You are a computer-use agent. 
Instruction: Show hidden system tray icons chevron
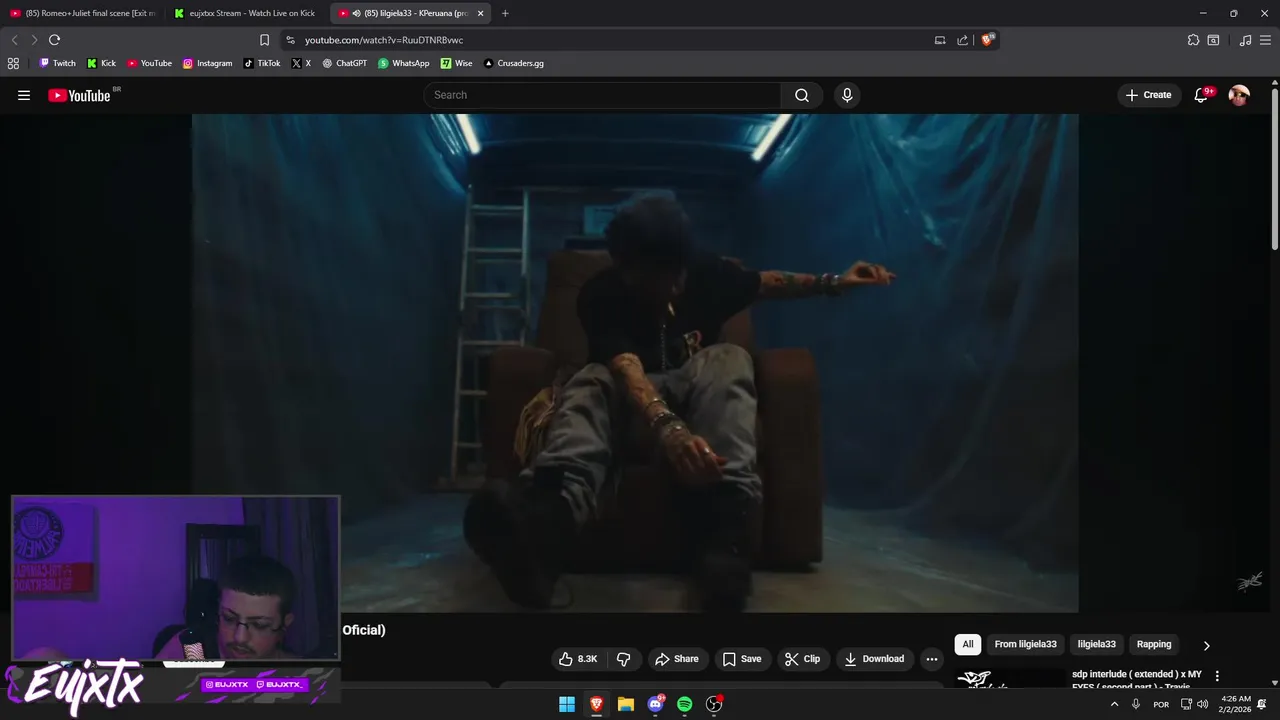(x=1114, y=704)
